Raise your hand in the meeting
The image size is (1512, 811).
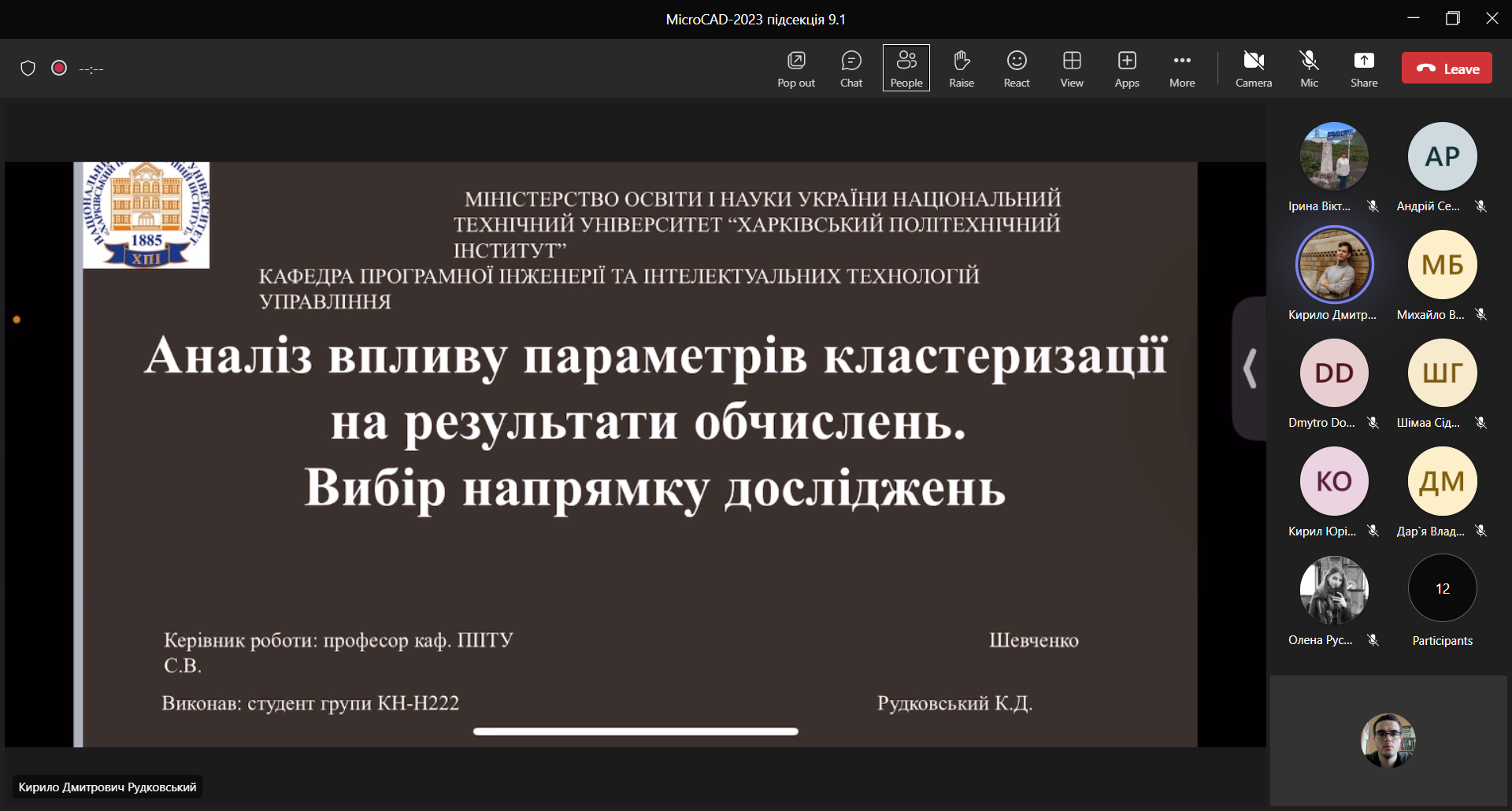point(961,69)
